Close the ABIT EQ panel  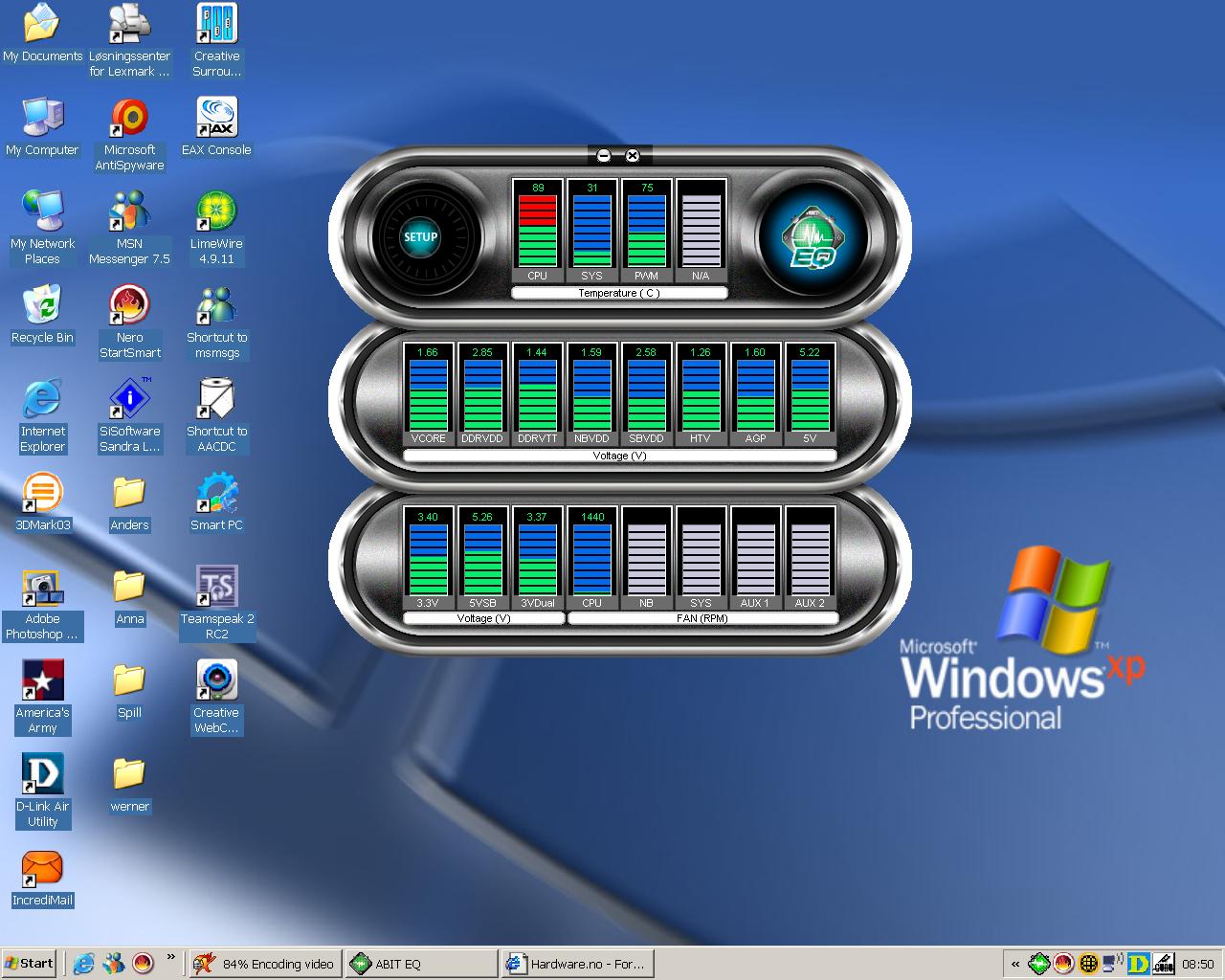point(632,155)
